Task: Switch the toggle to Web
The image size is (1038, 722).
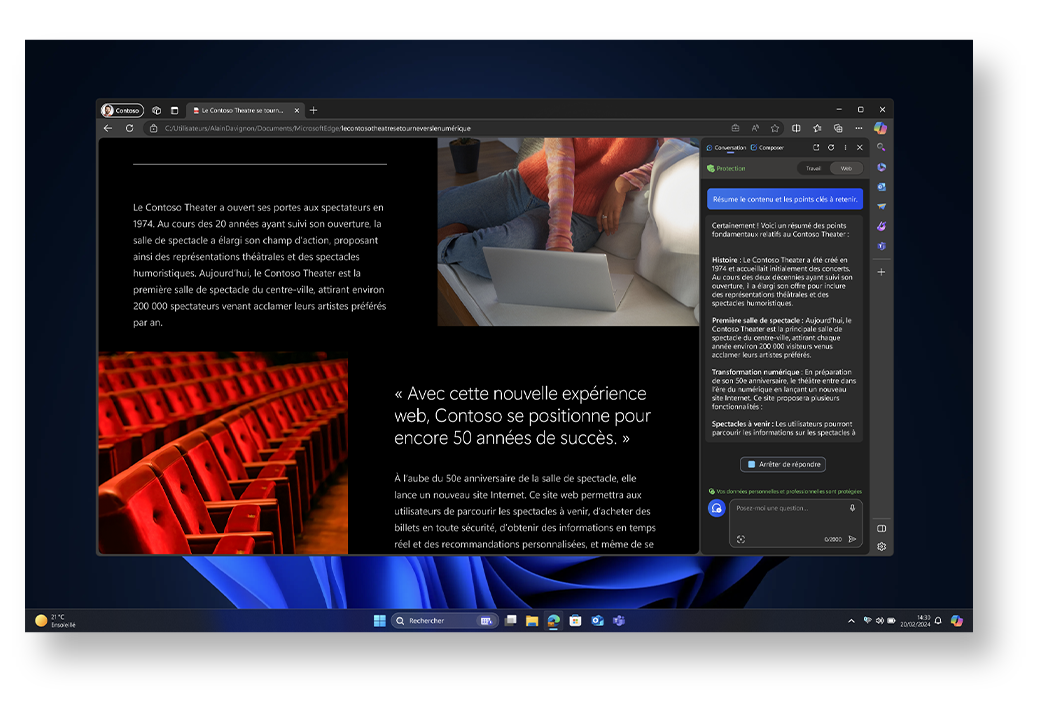Action: (847, 169)
